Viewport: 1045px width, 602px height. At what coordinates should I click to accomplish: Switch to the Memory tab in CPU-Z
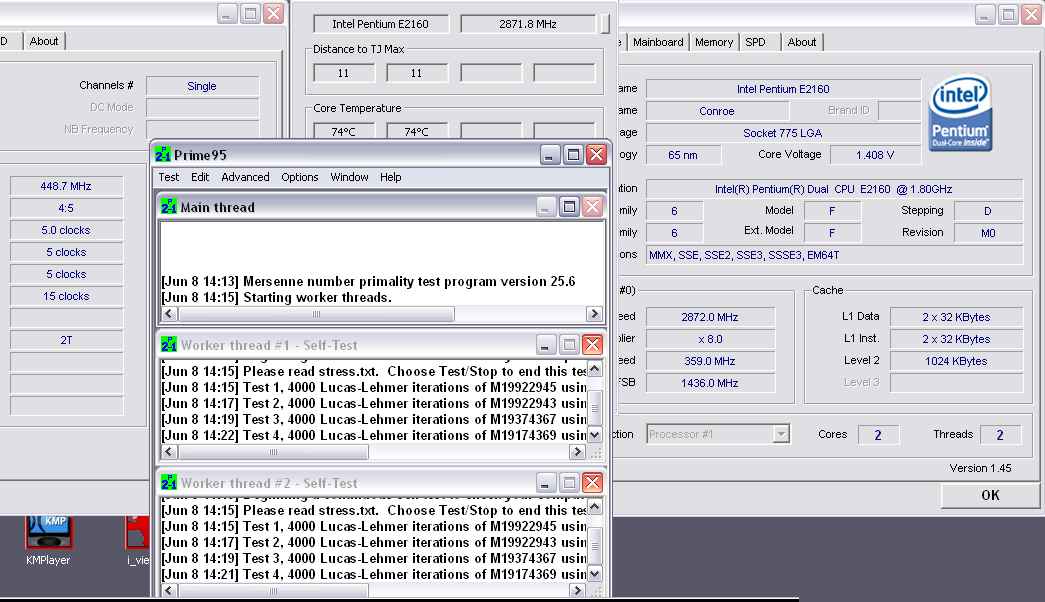pos(714,42)
